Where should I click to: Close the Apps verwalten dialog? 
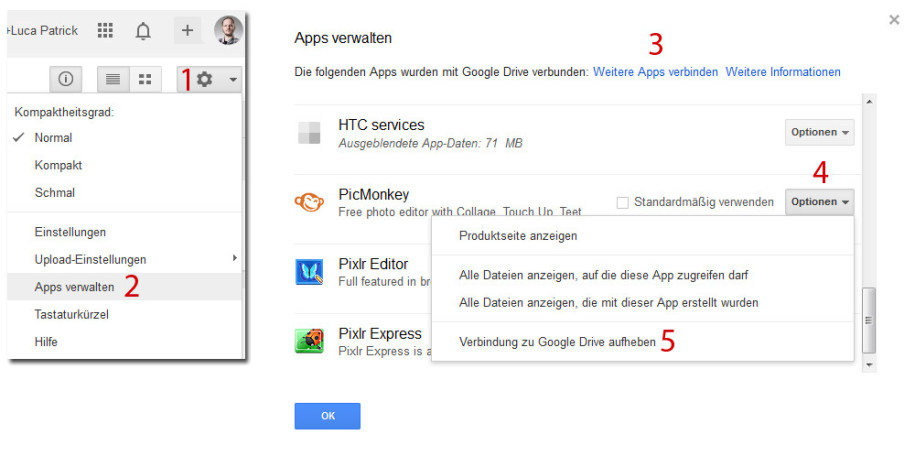click(x=894, y=20)
